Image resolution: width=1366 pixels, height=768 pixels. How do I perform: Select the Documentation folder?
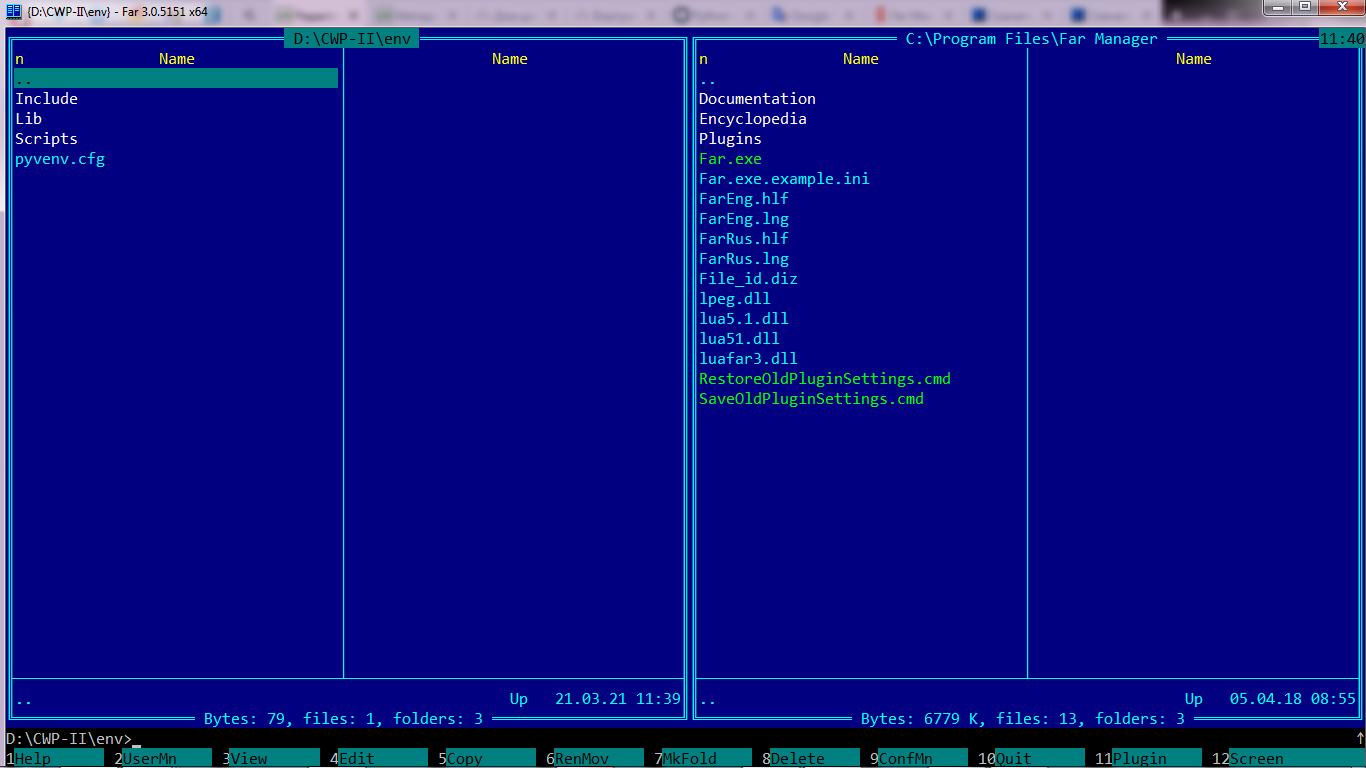(x=757, y=99)
